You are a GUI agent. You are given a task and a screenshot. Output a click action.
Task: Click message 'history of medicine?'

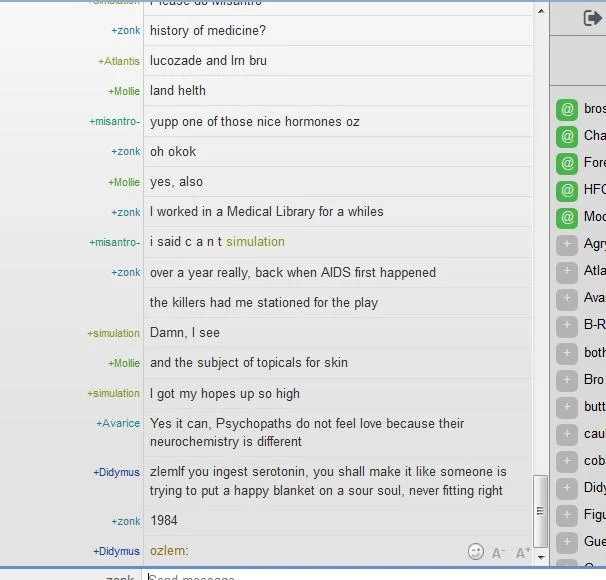pyautogui.click(x=208, y=31)
